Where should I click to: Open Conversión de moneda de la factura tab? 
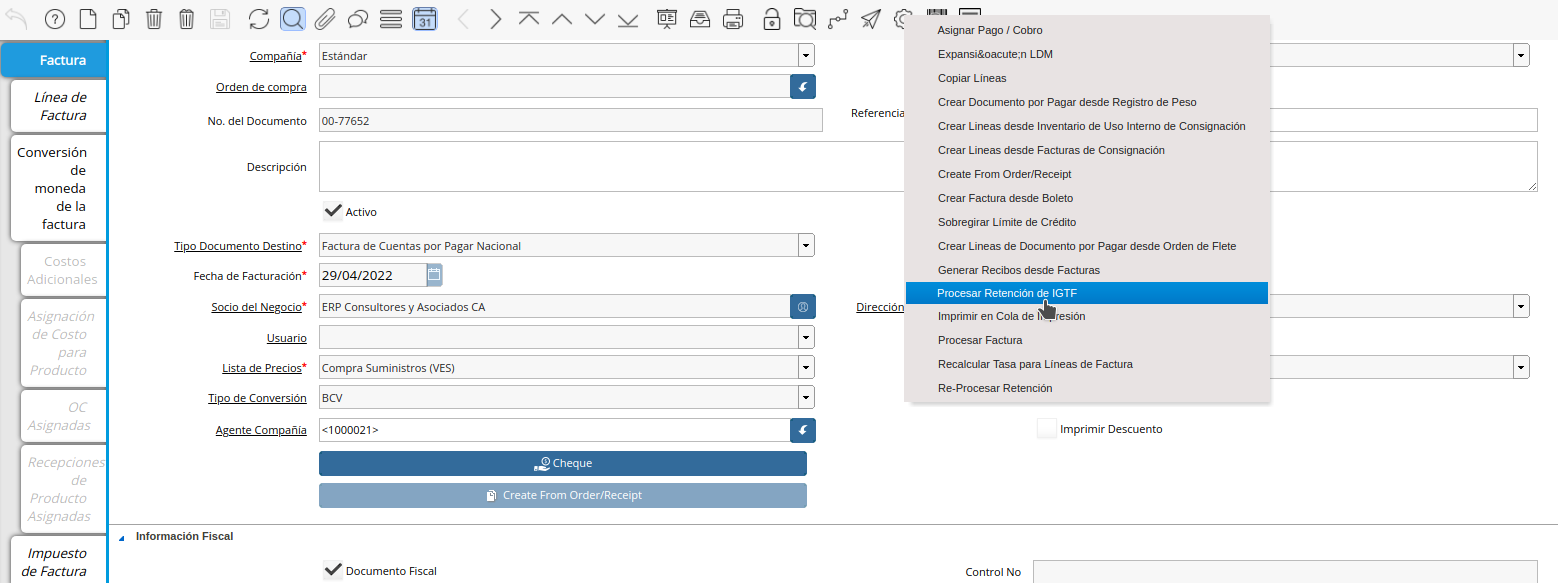58,188
